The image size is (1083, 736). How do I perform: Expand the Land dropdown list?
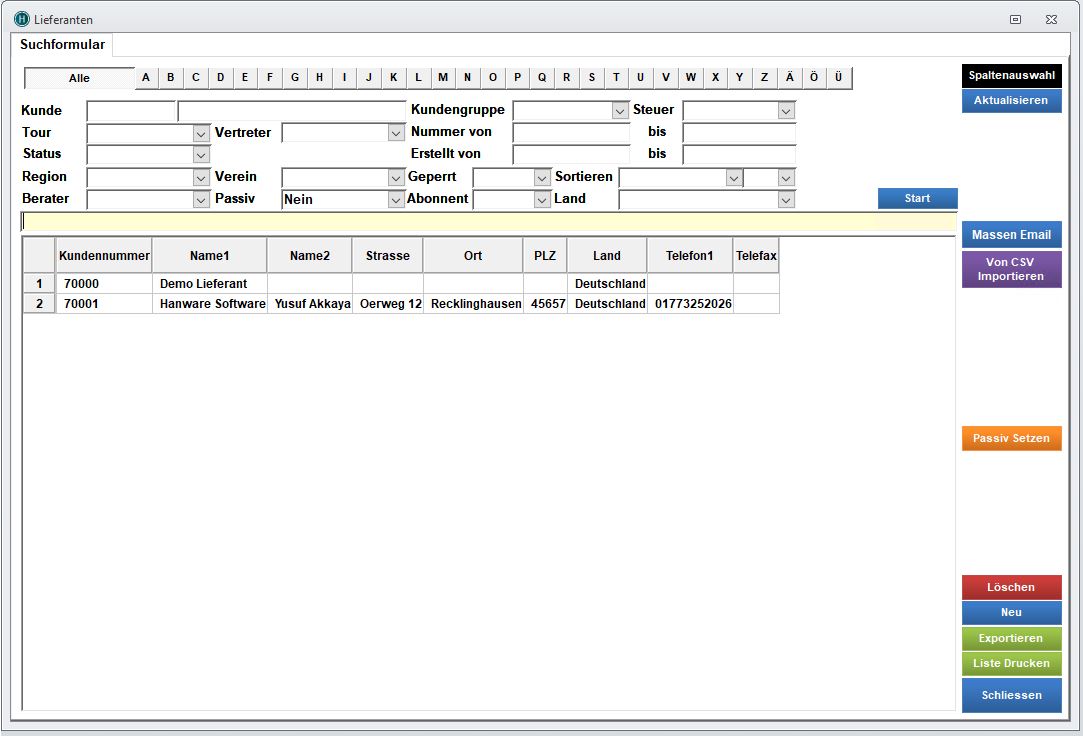pos(786,200)
